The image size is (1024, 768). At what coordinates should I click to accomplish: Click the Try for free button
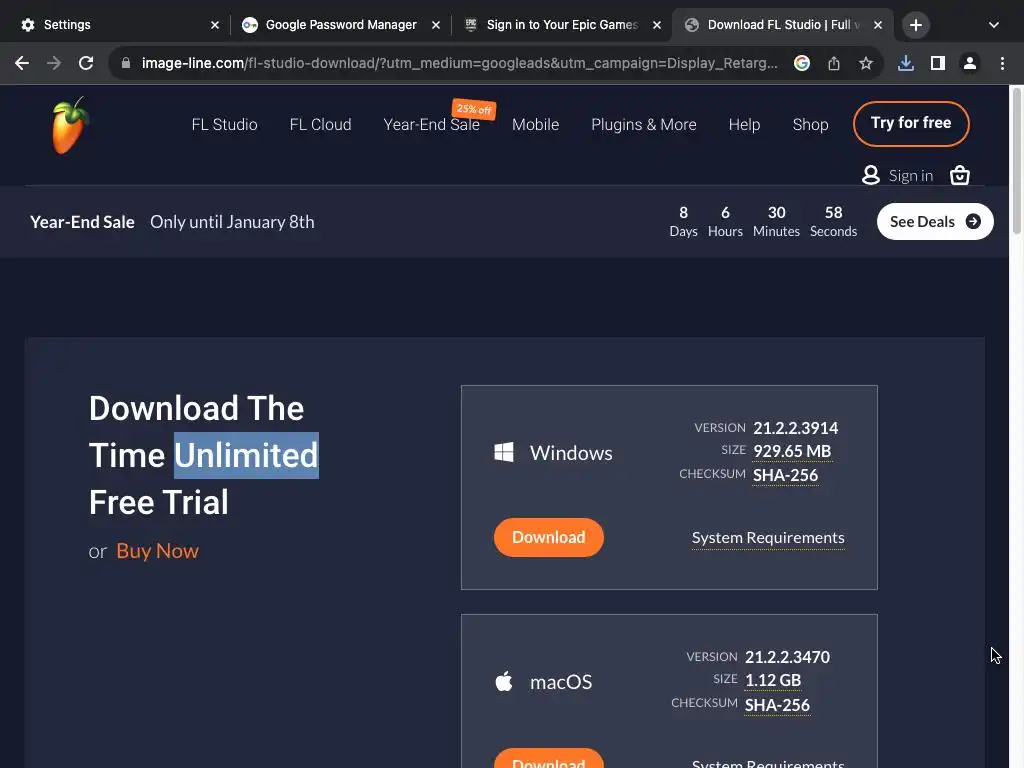[911, 123]
